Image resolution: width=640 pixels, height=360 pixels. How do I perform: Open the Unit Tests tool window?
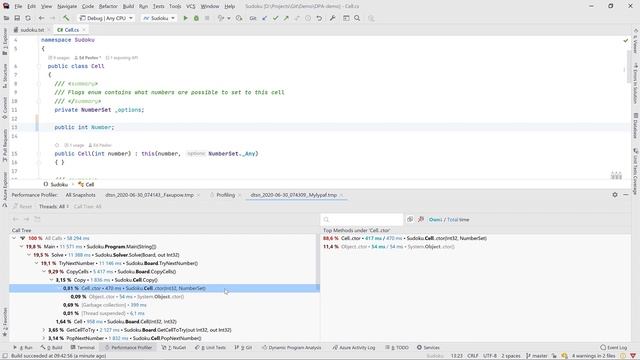pyautogui.click(x=210, y=348)
